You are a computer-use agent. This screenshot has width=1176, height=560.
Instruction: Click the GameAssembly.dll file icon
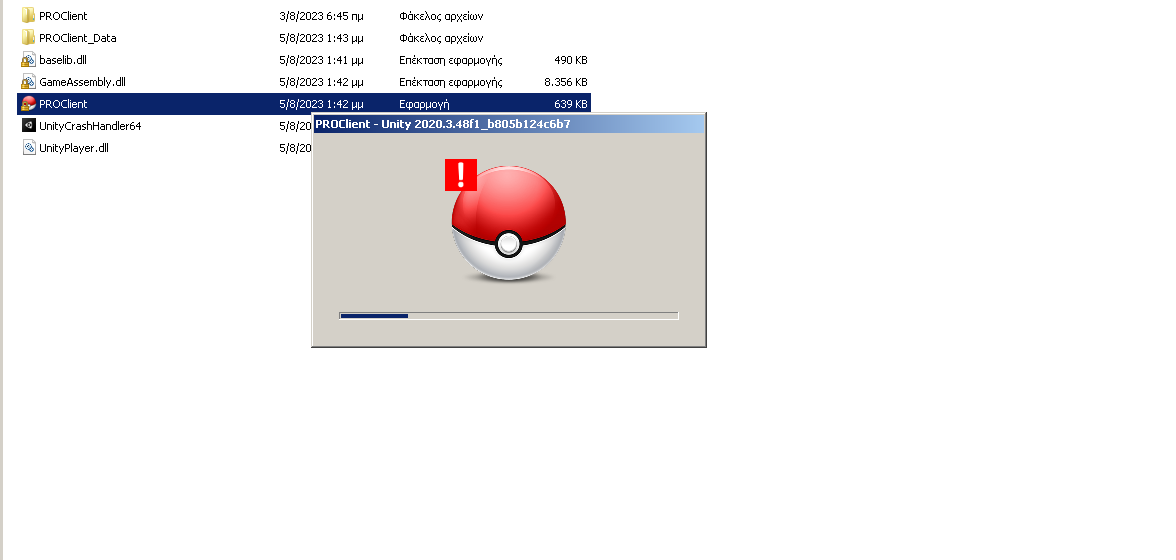coord(28,82)
